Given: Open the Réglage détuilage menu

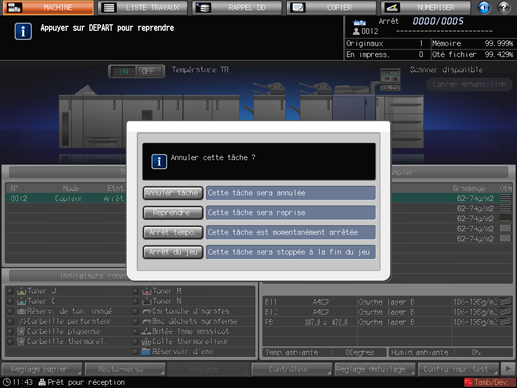Looking at the screenshot, I should click(x=375, y=369).
